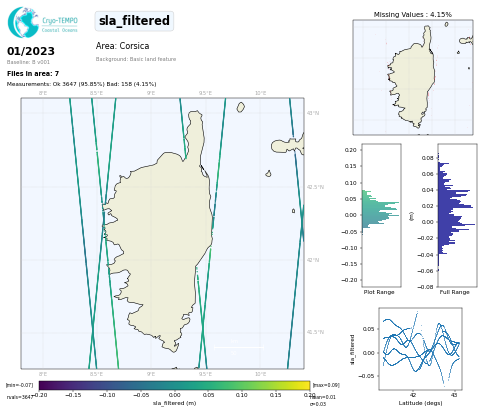Click the Full Range histogram

pos(457,215)
